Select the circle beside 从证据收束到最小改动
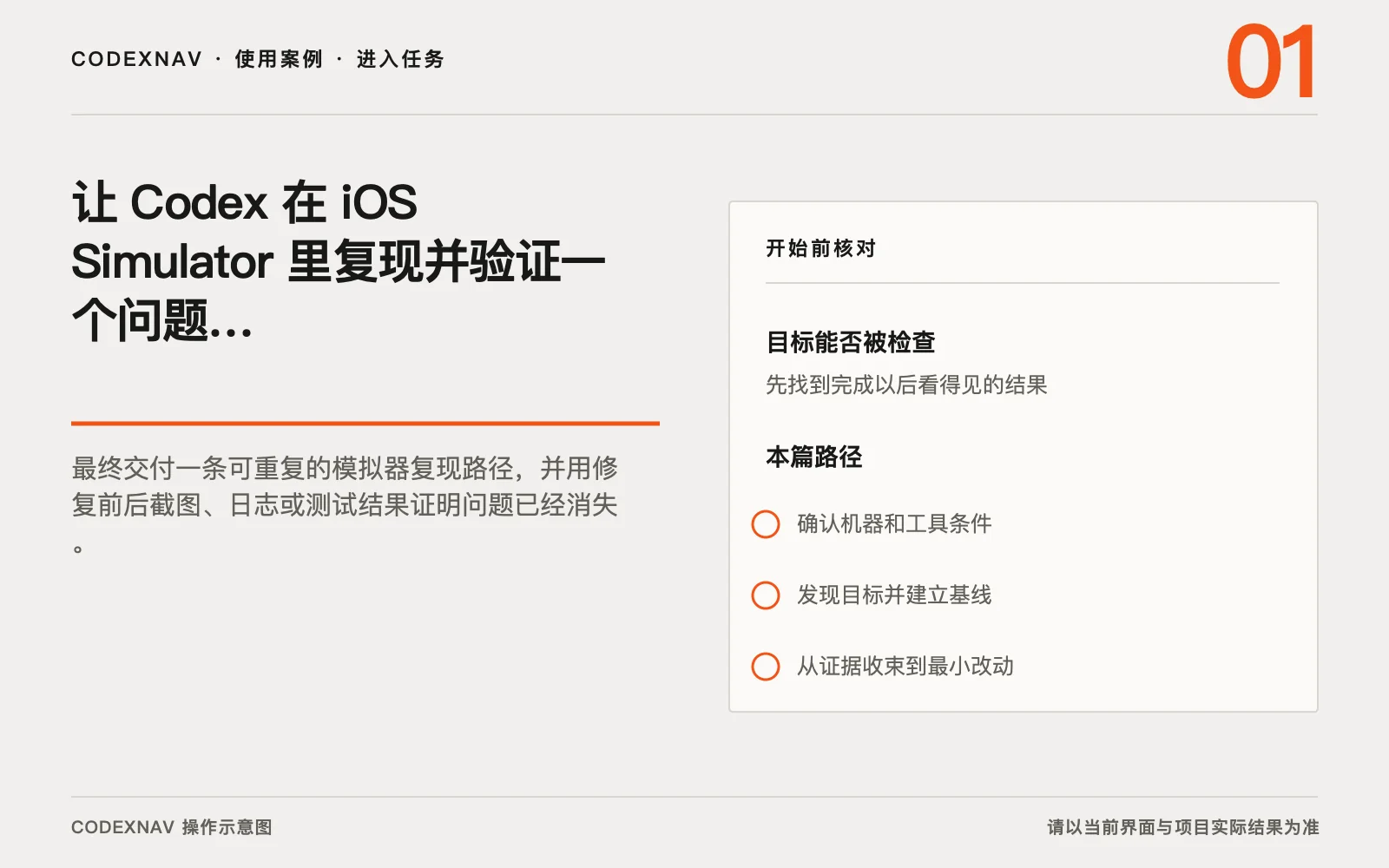 click(765, 667)
